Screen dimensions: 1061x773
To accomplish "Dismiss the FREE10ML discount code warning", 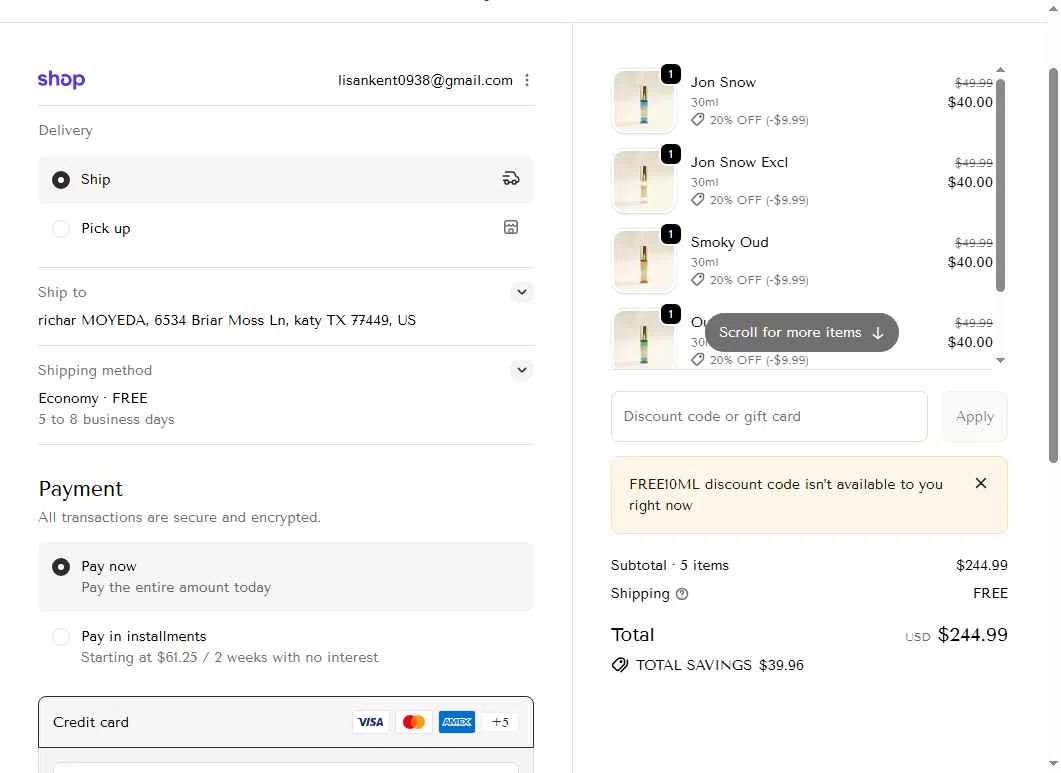I will (x=980, y=483).
